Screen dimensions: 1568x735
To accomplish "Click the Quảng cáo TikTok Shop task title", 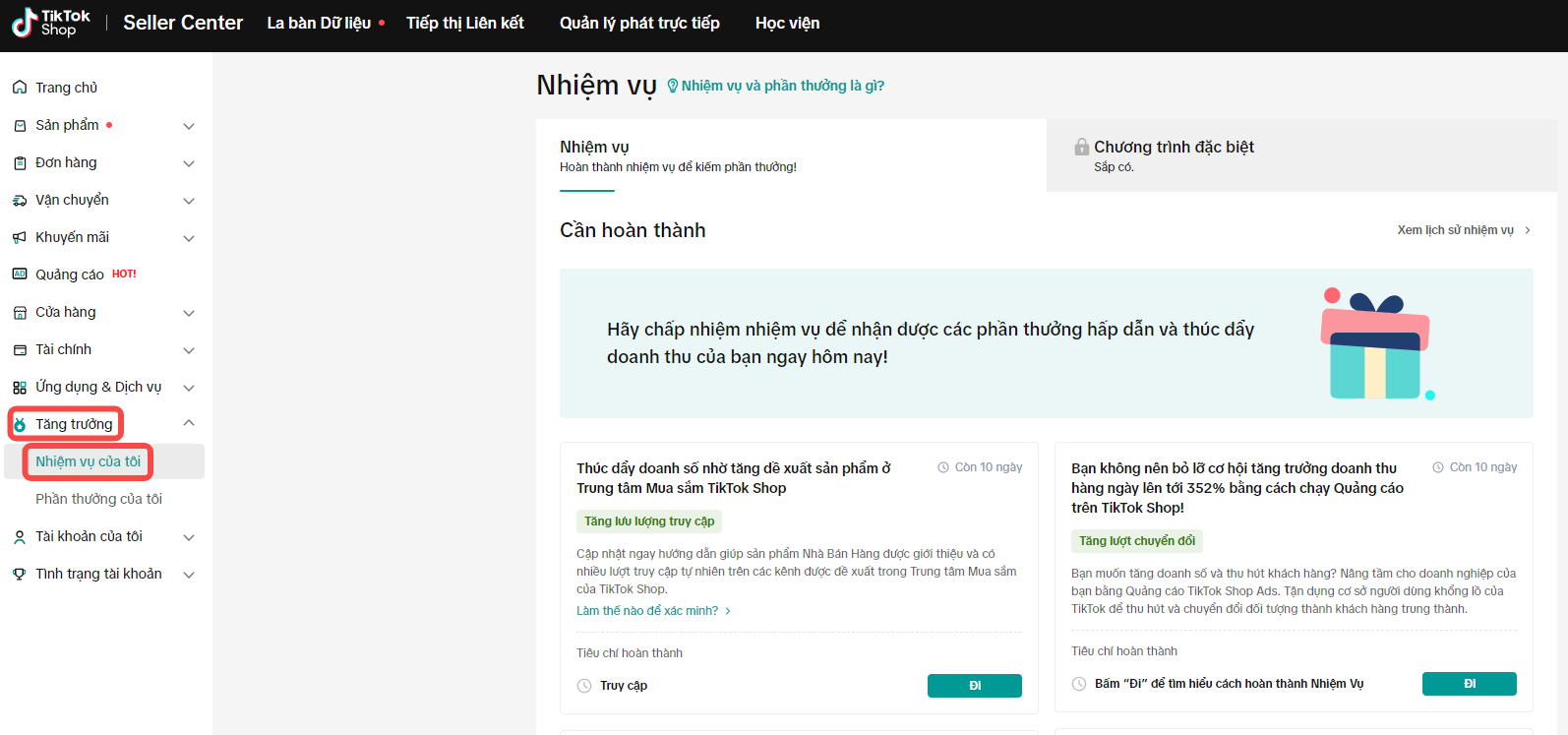I will (x=1237, y=488).
